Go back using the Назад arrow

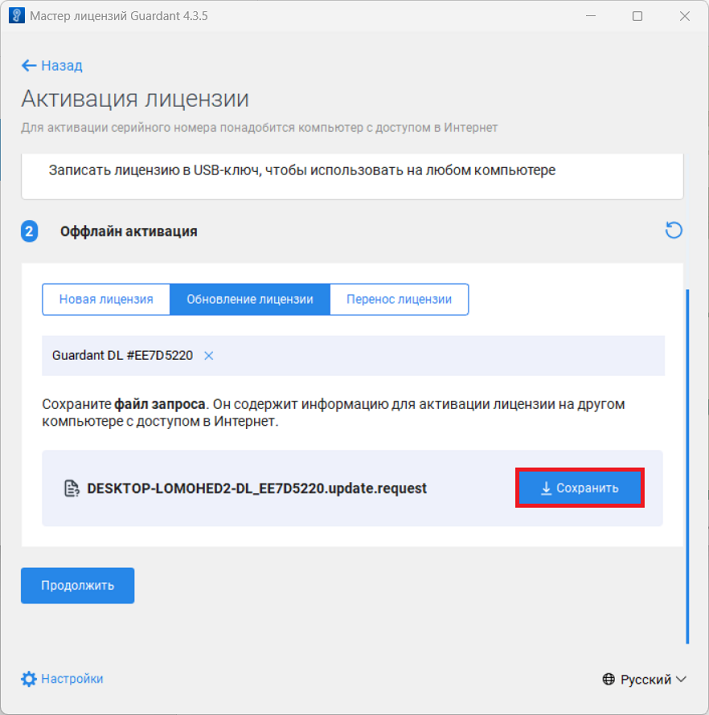click(x=29, y=66)
